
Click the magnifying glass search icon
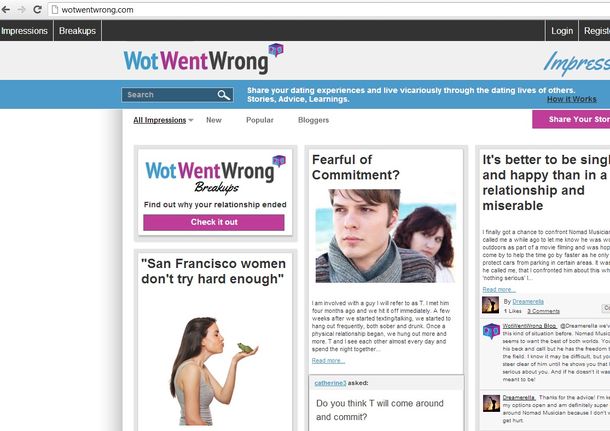224,95
